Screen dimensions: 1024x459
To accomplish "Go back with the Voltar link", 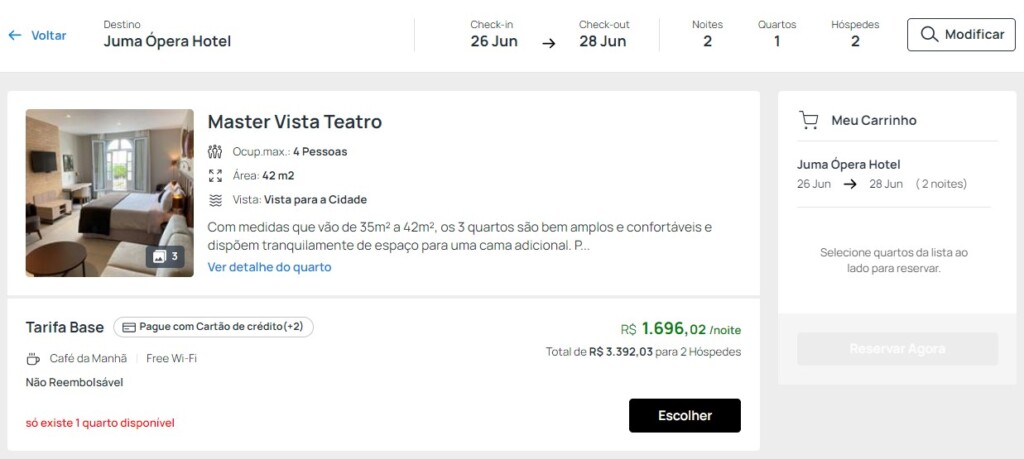I will tap(48, 35).
